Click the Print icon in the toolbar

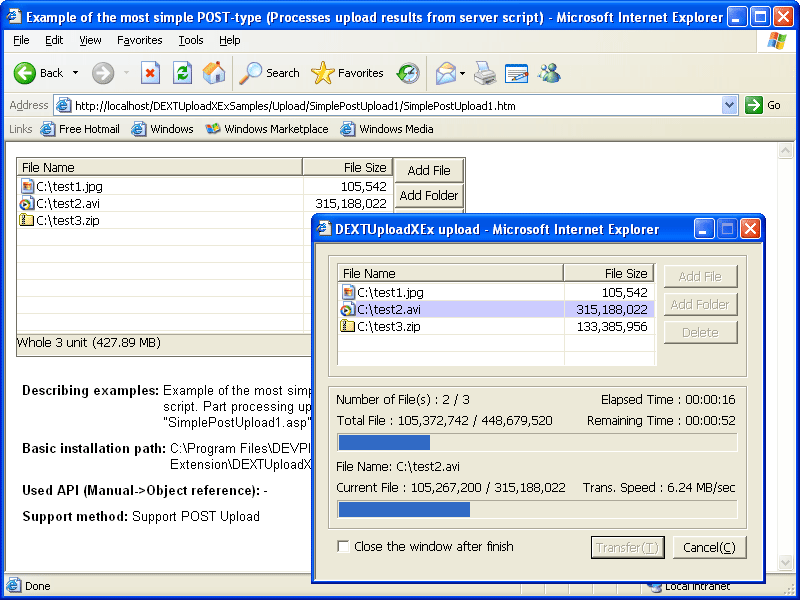(x=485, y=73)
